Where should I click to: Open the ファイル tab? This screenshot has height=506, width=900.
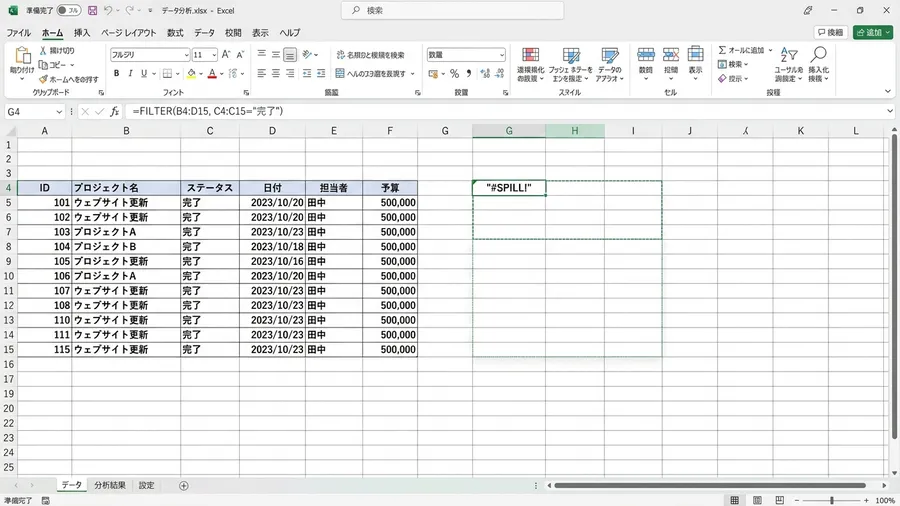pos(18,33)
